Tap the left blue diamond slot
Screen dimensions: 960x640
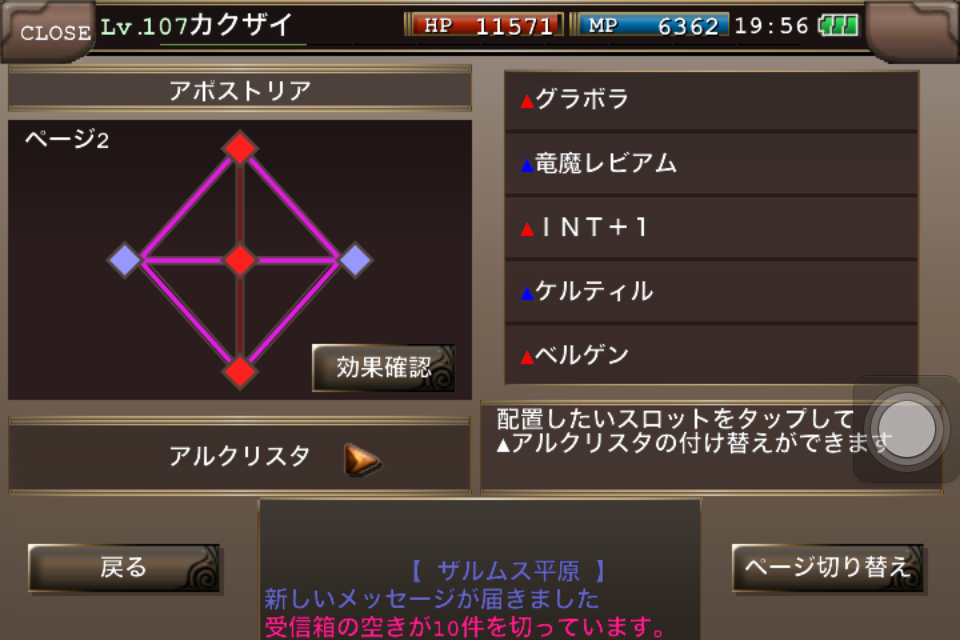coord(125,260)
